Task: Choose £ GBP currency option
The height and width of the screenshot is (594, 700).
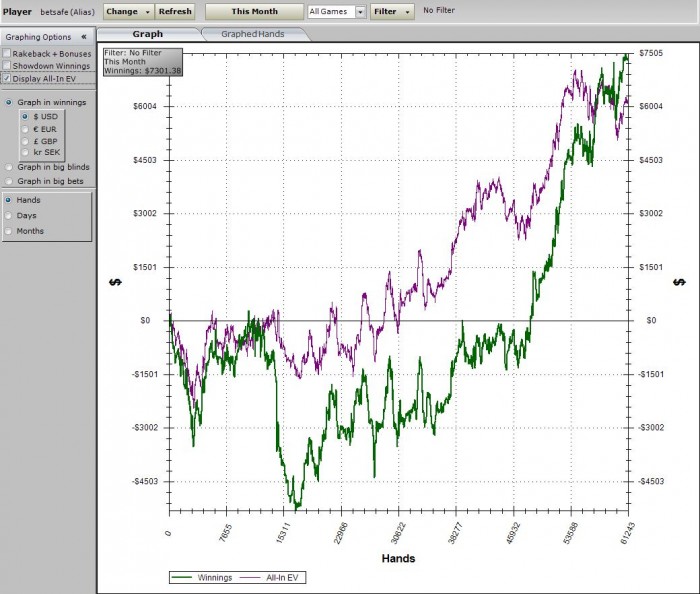Action: (x=25, y=141)
